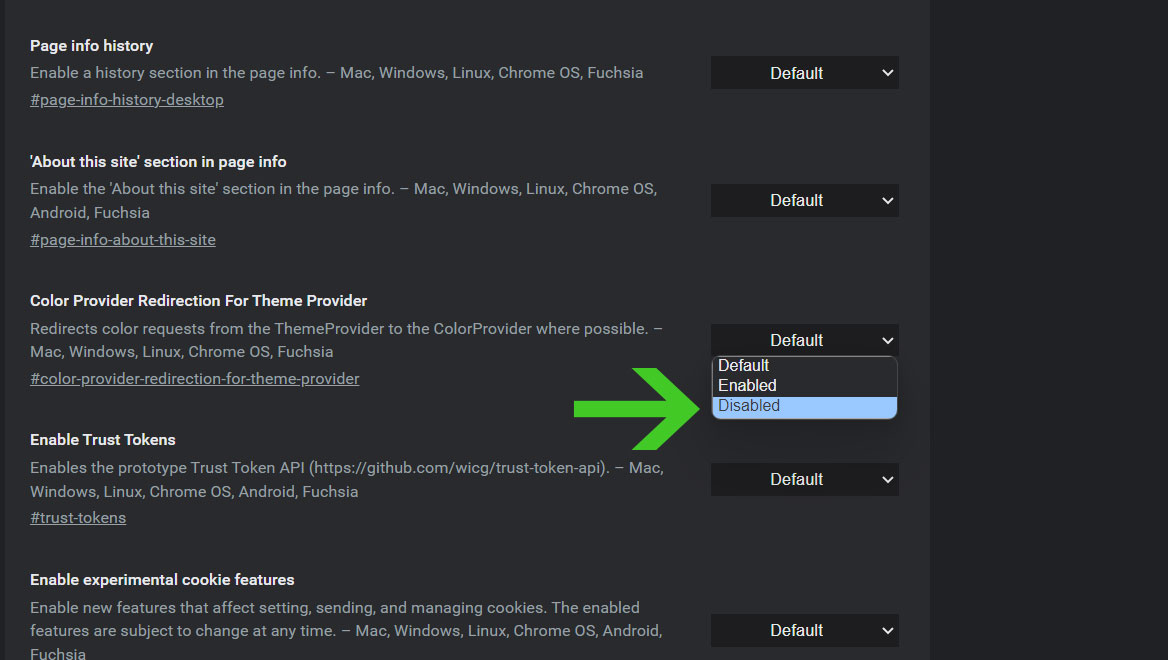Image resolution: width=1168 pixels, height=660 pixels.
Task: Open the Page info history dropdown
Action: [804, 73]
